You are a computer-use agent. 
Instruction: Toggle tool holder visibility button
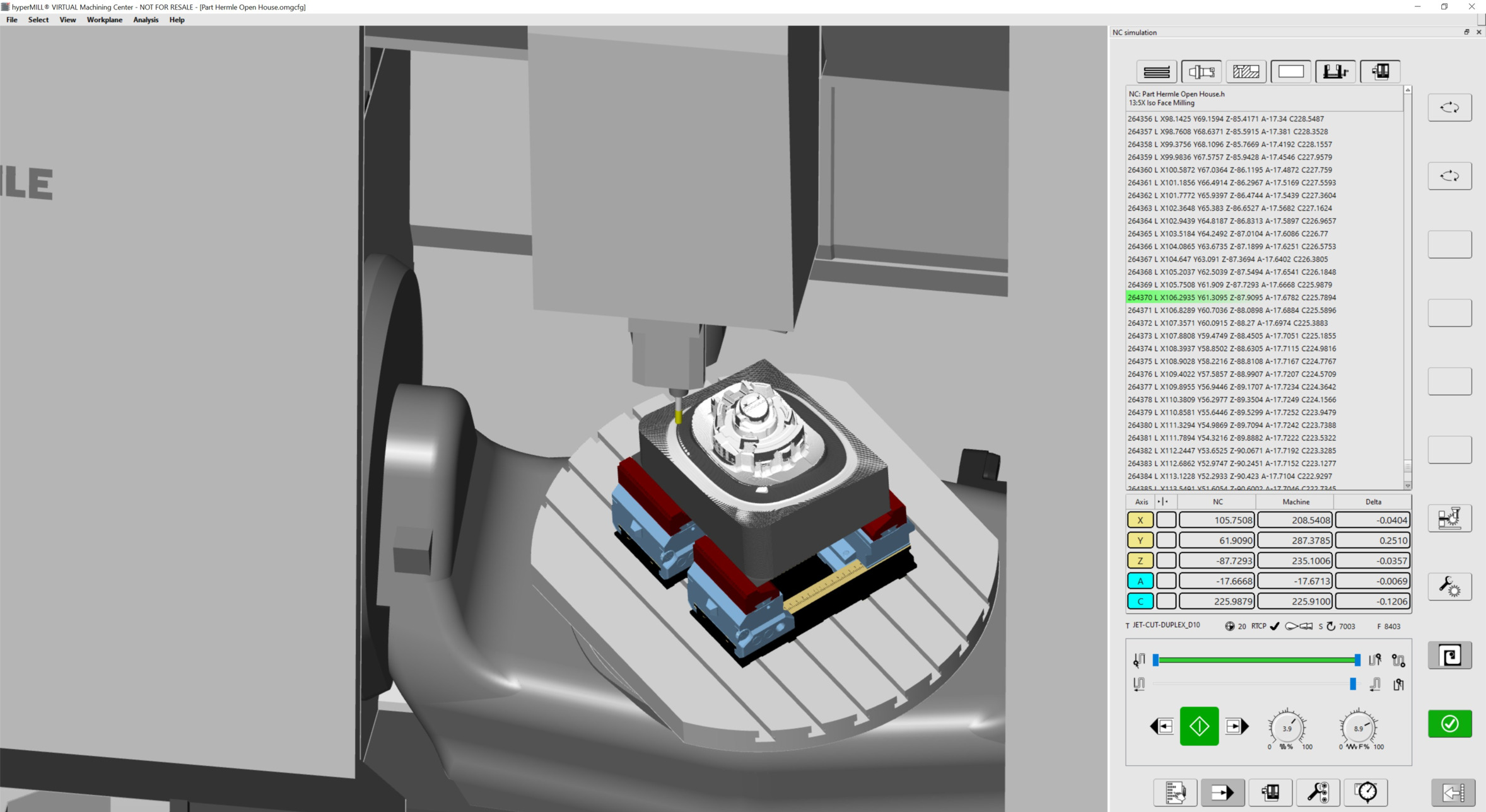tap(1201, 72)
